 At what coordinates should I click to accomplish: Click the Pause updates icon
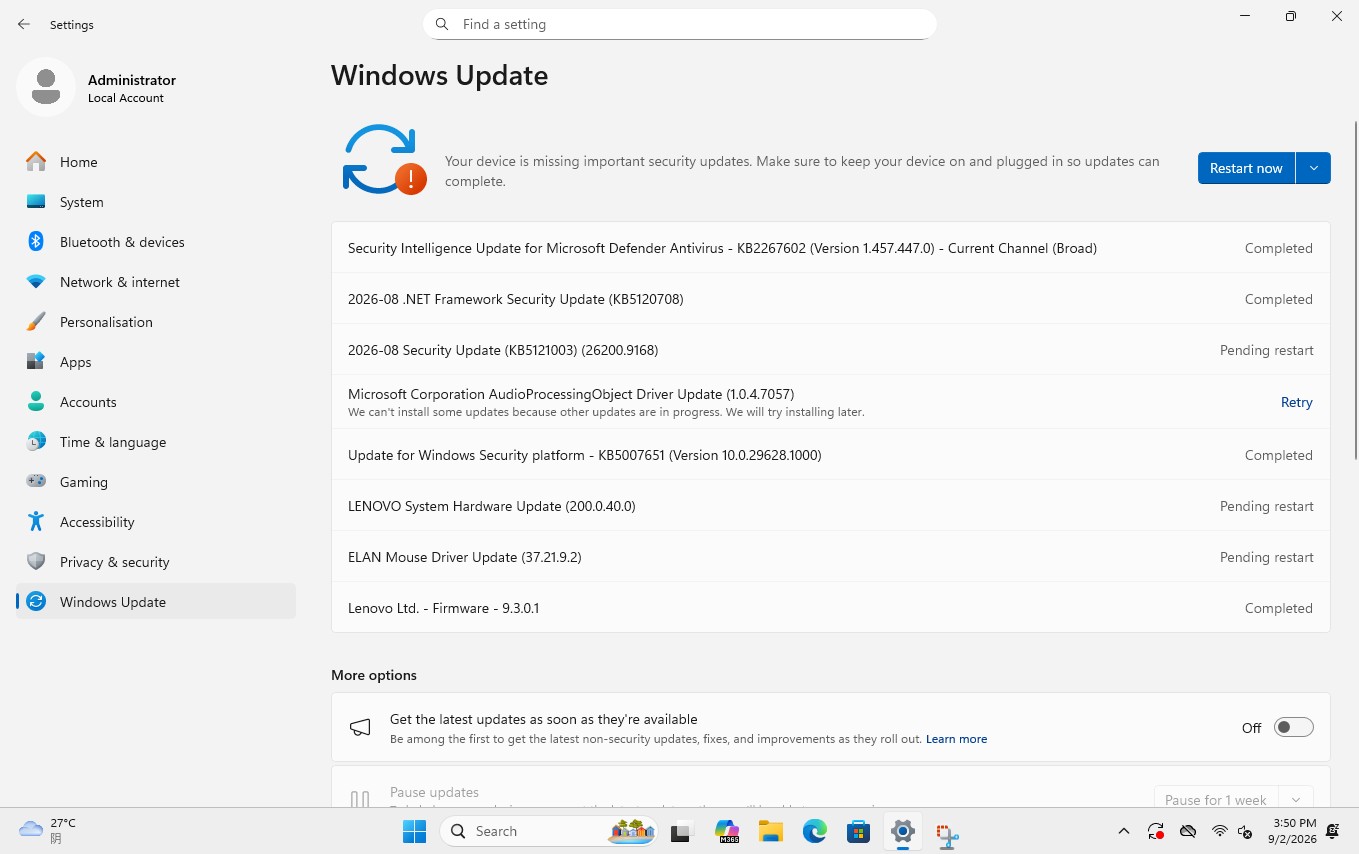(x=360, y=798)
